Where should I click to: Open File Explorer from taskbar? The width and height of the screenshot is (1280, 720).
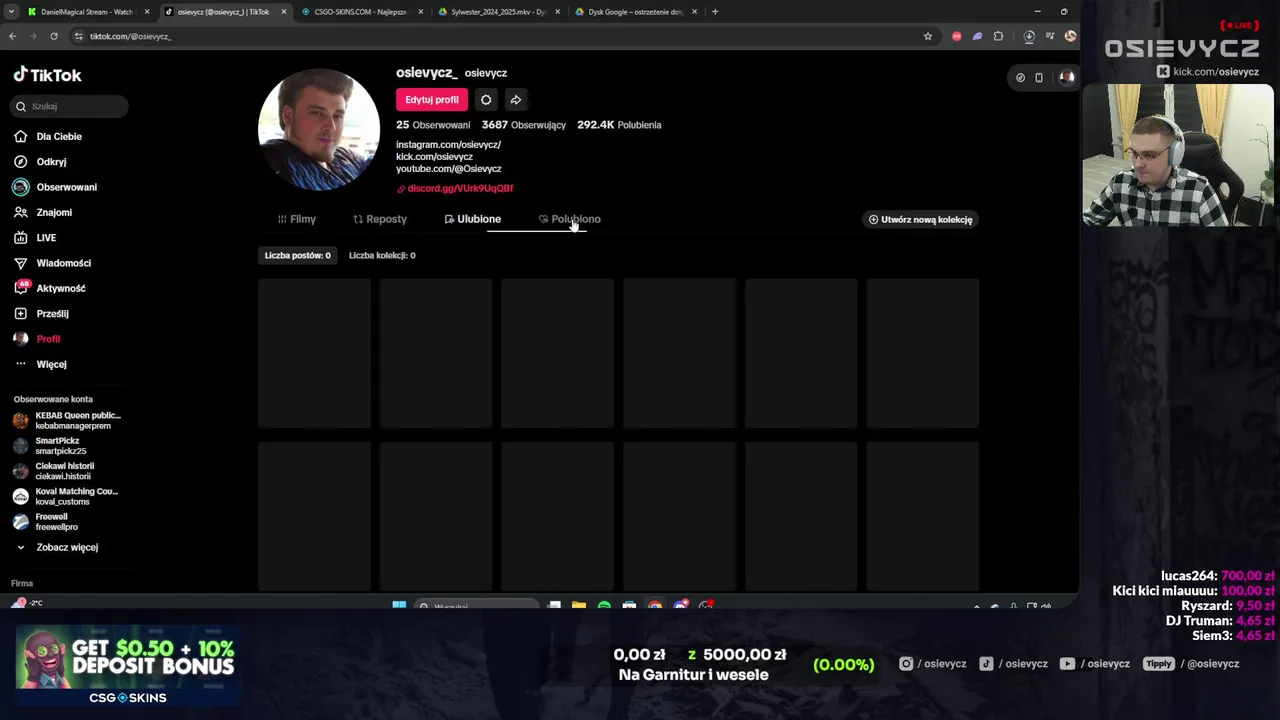579,605
